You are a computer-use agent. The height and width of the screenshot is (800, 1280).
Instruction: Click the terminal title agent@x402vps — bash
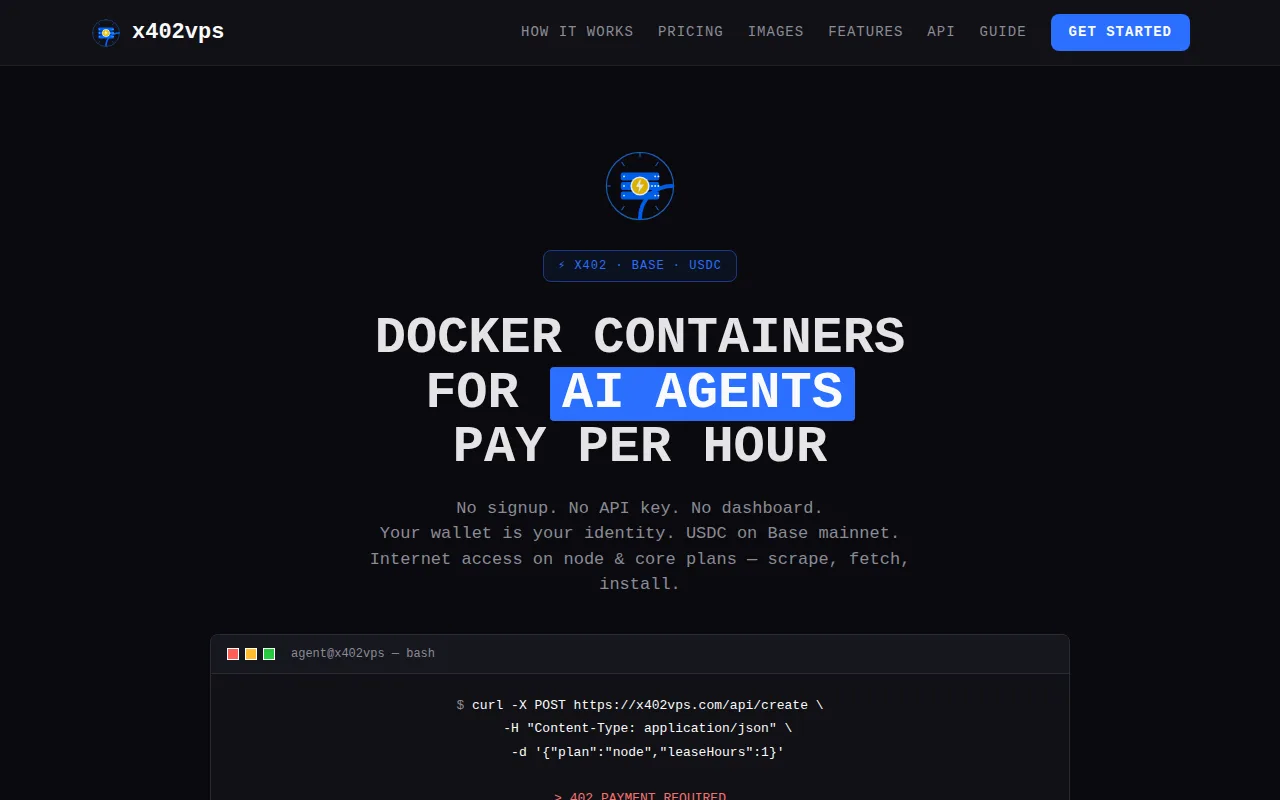coord(363,654)
